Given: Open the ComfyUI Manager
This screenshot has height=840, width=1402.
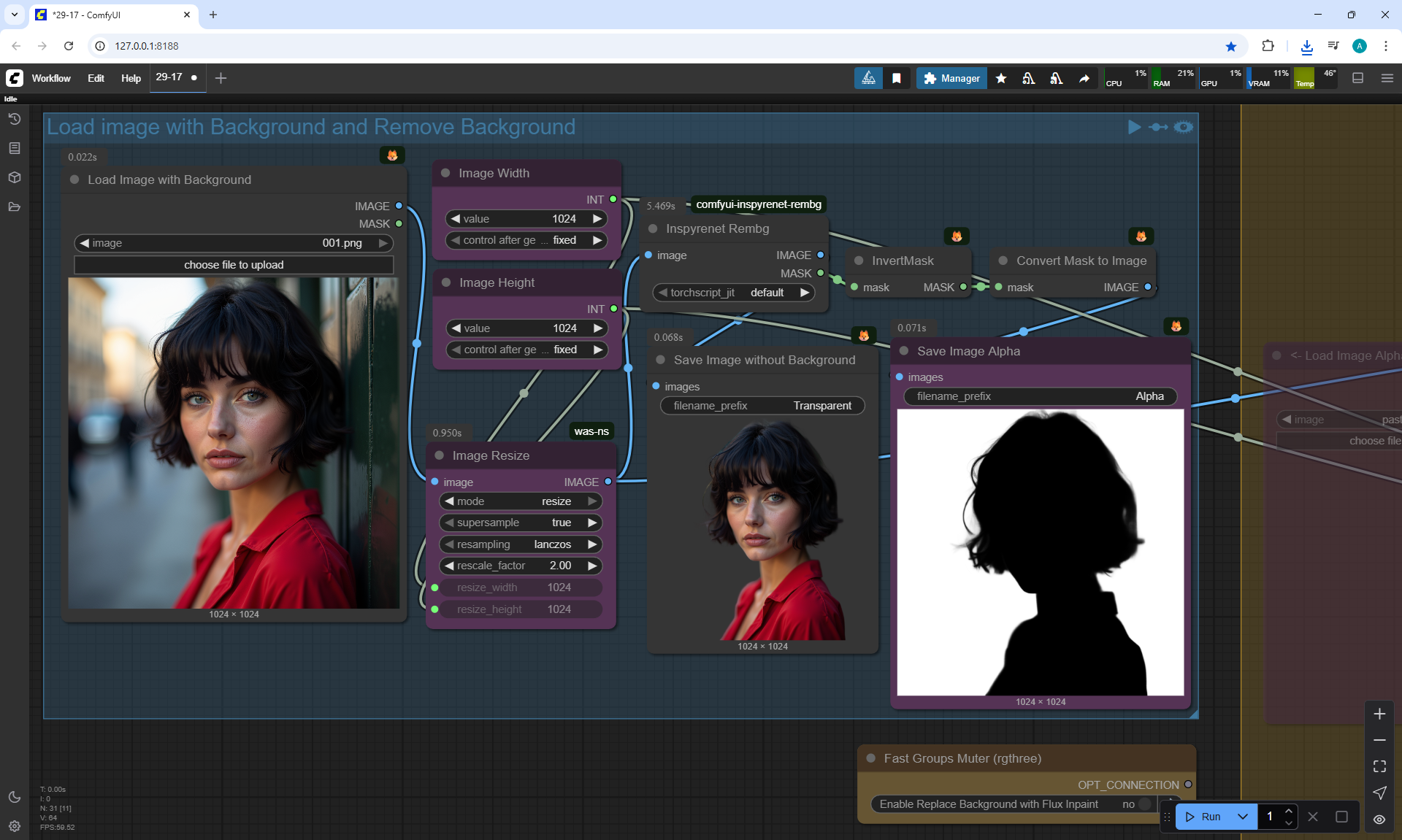Looking at the screenshot, I should 951,78.
